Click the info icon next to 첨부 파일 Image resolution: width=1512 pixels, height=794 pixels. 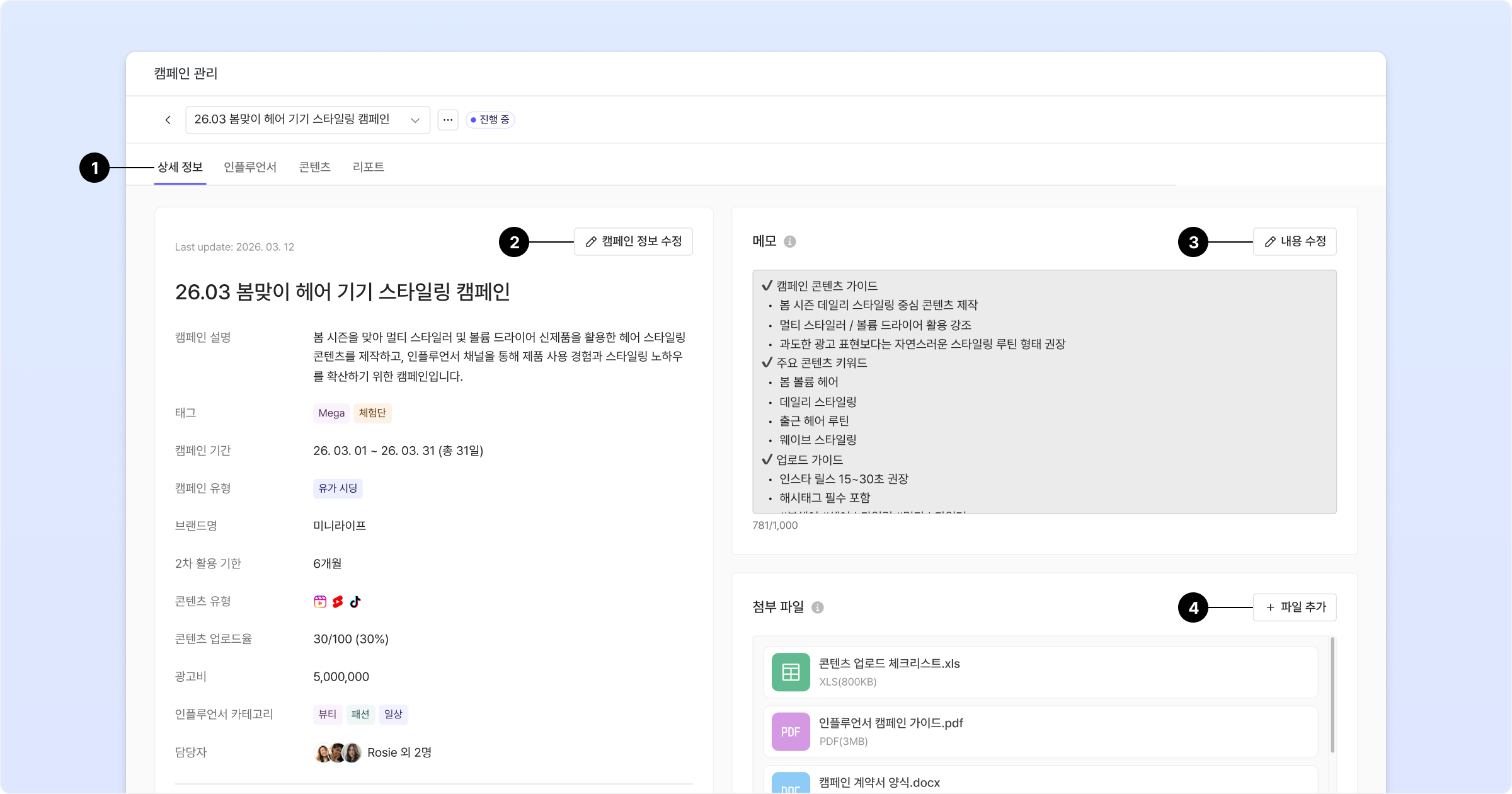click(817, 607)
